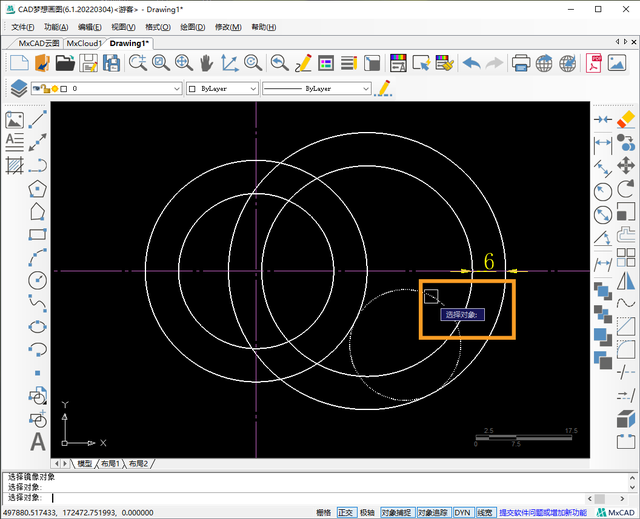Viewport: 640px width, 519px height.
Task: Select the large text A tool
Action: tap(38, 441)
